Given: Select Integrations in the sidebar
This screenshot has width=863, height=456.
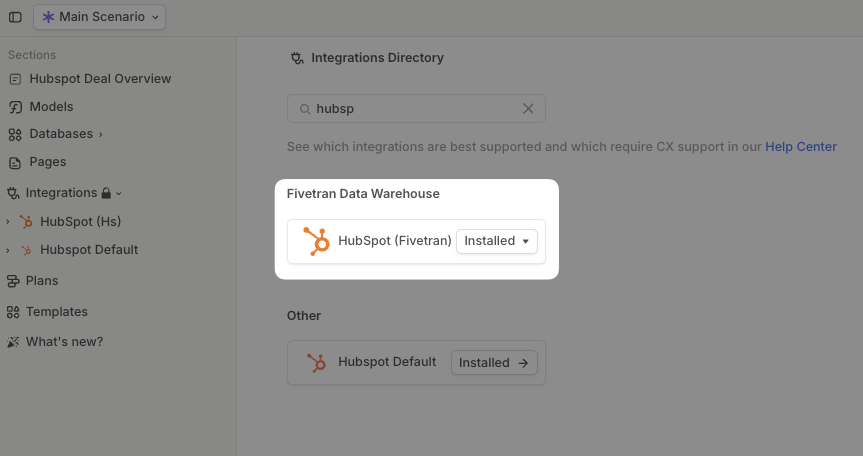Looking at the screenshot, I should [x=61, y=193].
